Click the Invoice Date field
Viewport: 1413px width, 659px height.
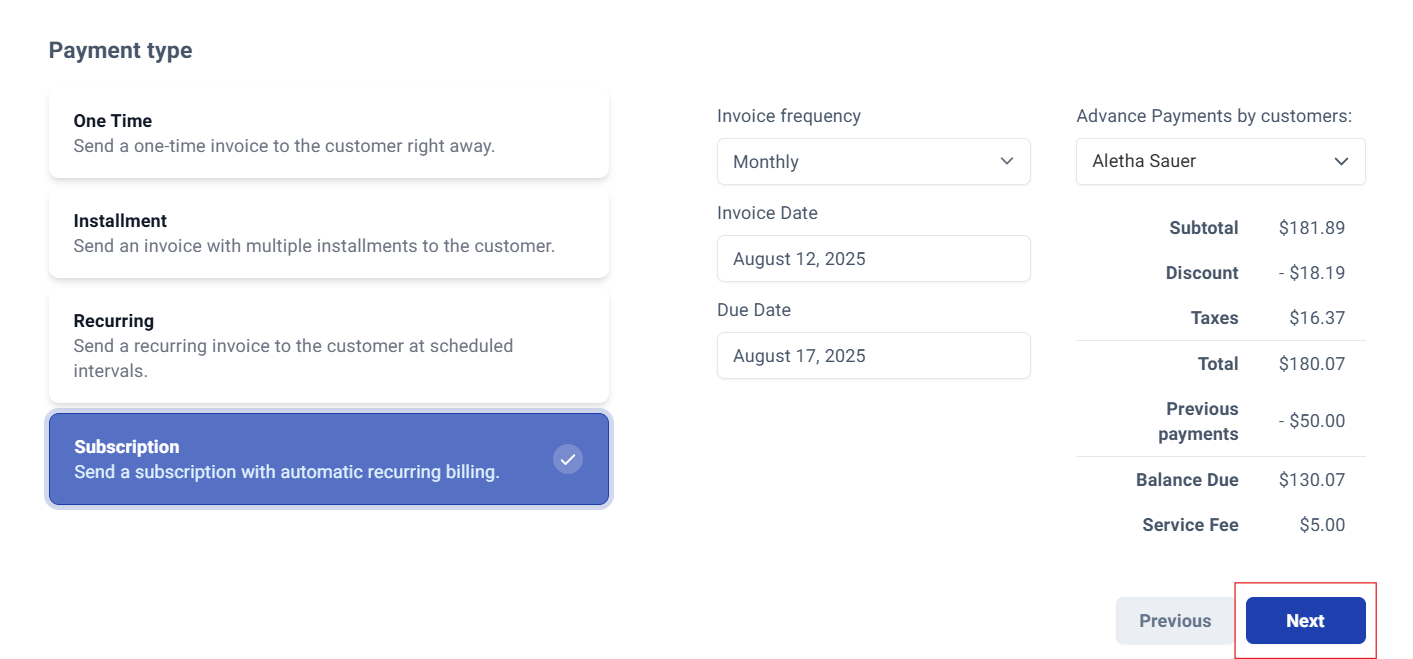[x=874, y=259]
